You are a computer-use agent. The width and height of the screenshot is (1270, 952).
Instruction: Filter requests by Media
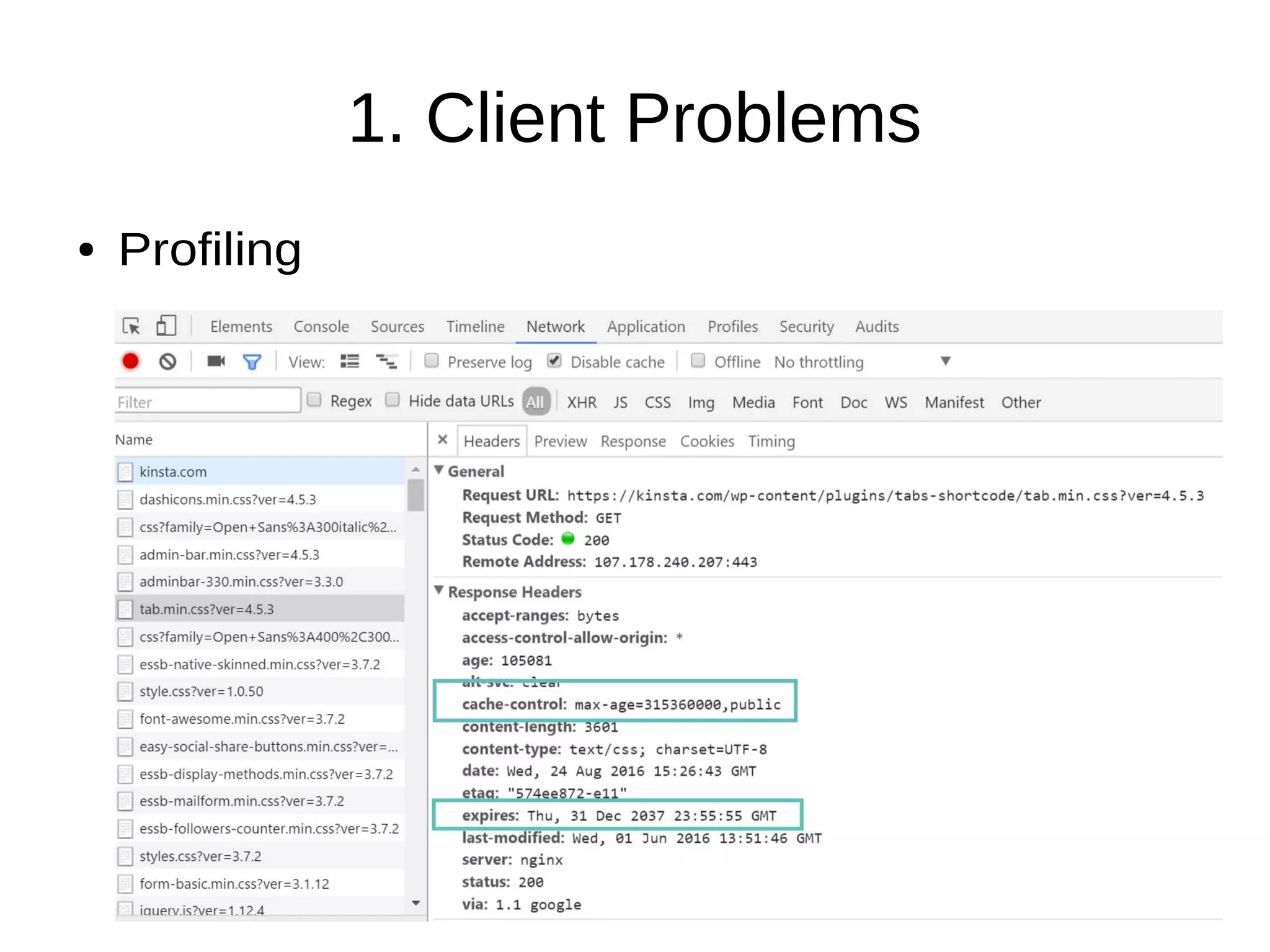[753, 403]
